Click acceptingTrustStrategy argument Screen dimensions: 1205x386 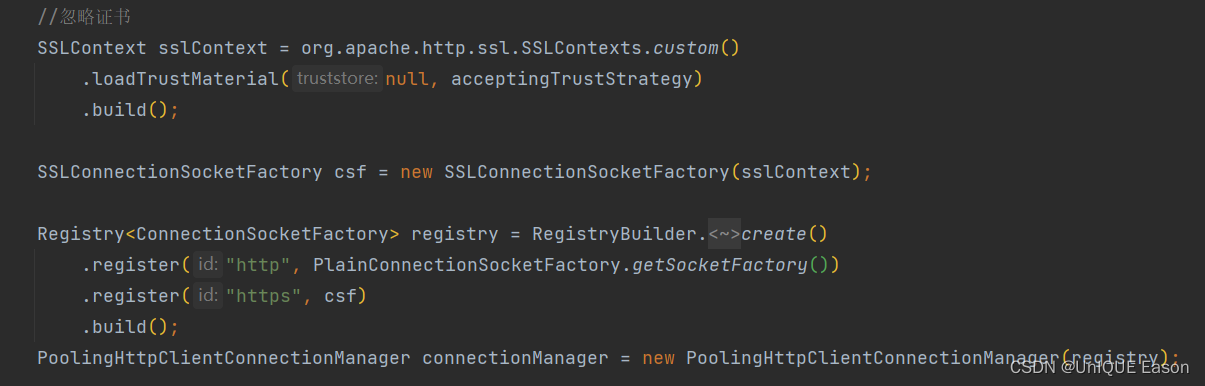coord(571,78)
